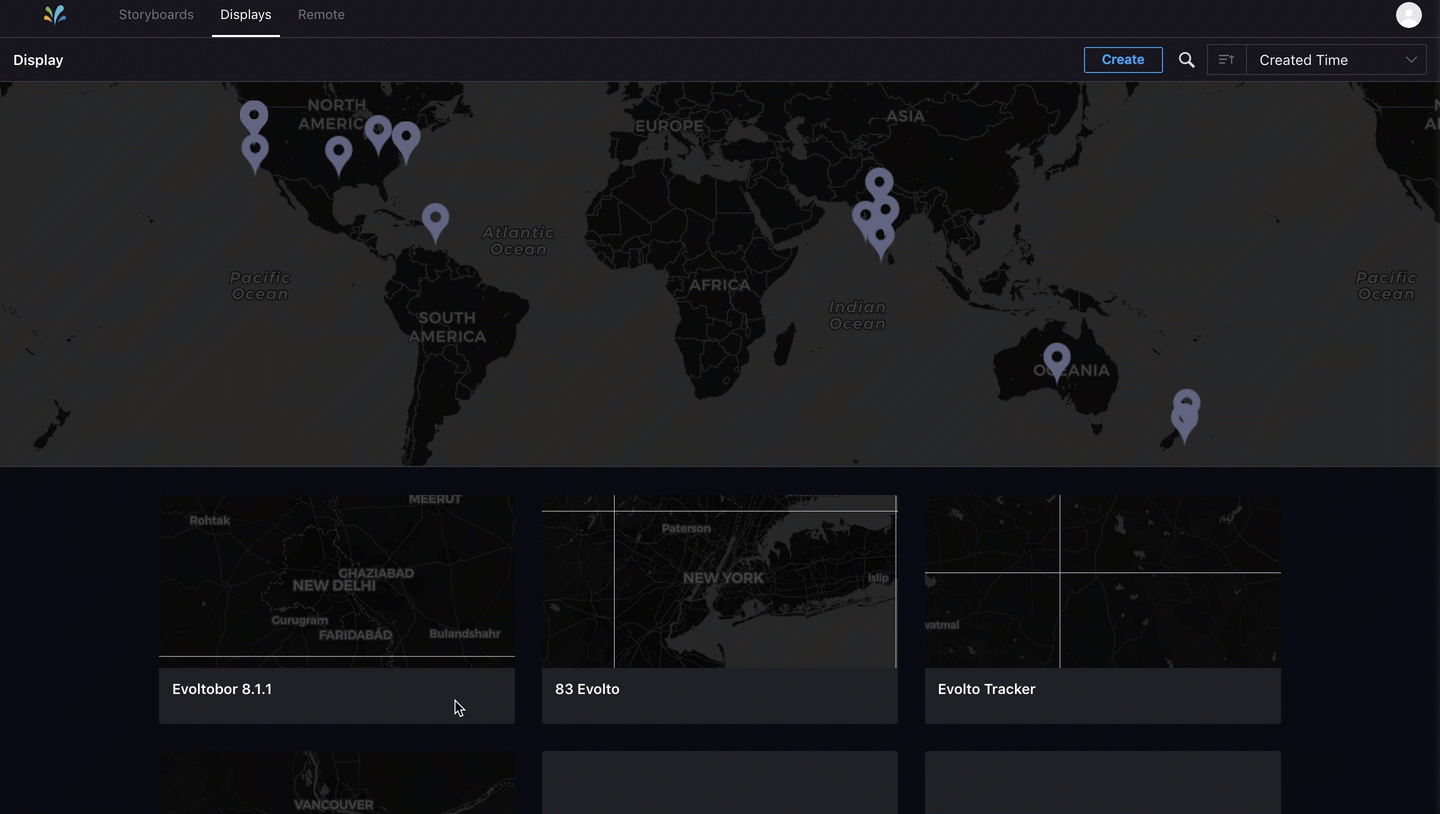The width and height of the screenshot is (1440, 814).
Task: Click the map pin in Australia
Action: click(1056, 358)
